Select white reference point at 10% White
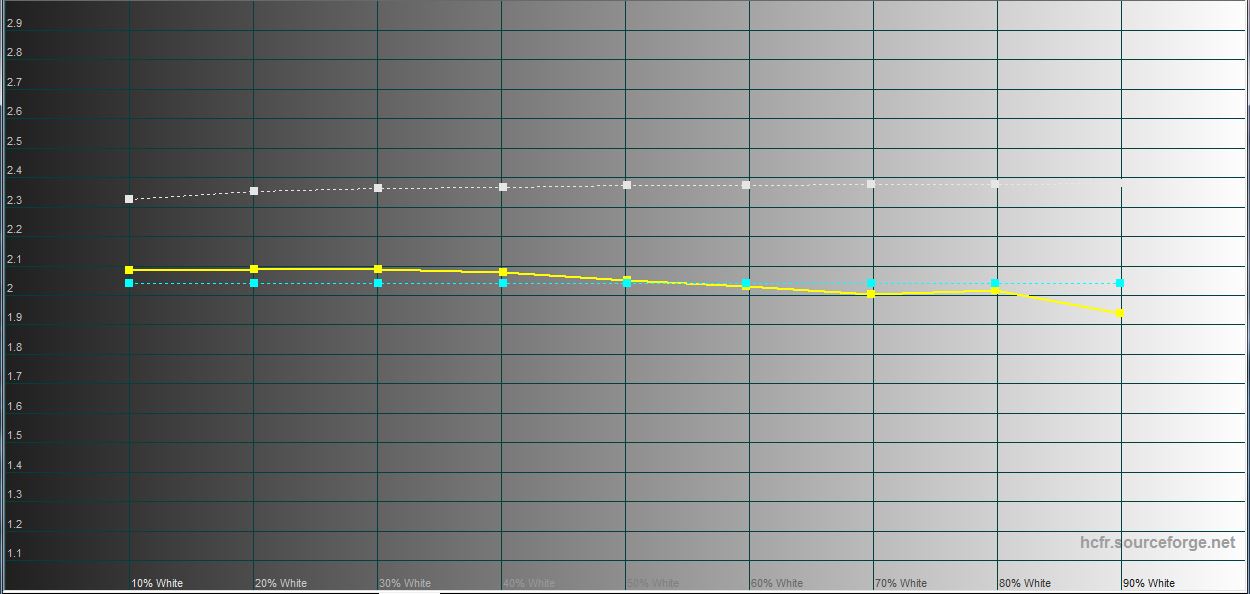This screenshot has width=1250, height=594. [x=129, y=199]
